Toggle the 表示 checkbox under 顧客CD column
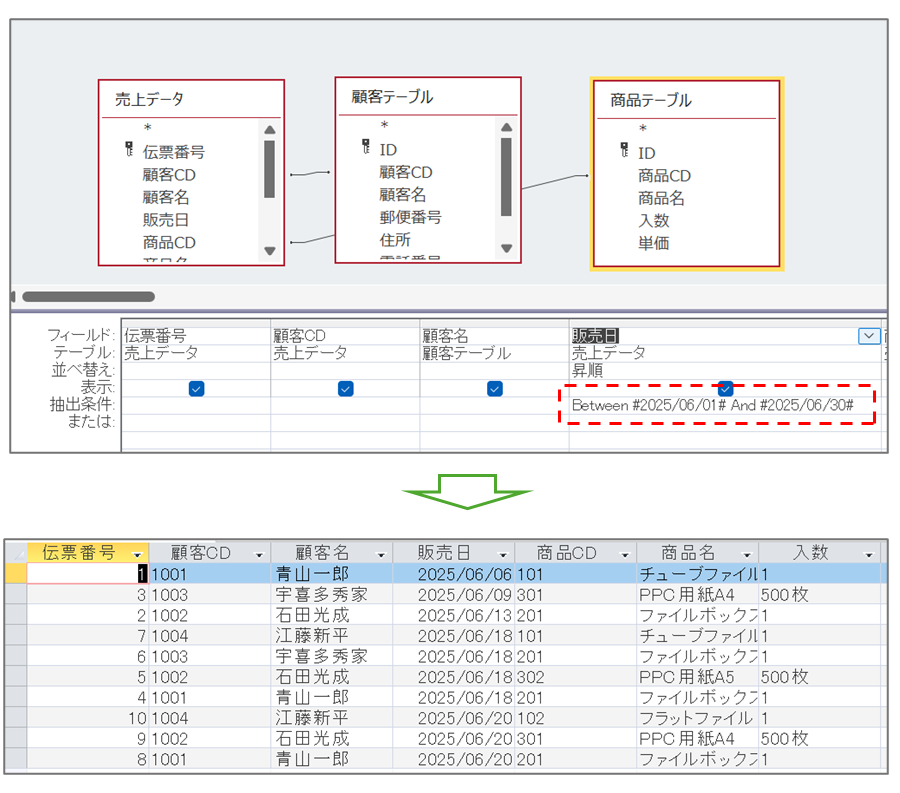The height and width of the screenshot is (793, 900). (345, 389)
